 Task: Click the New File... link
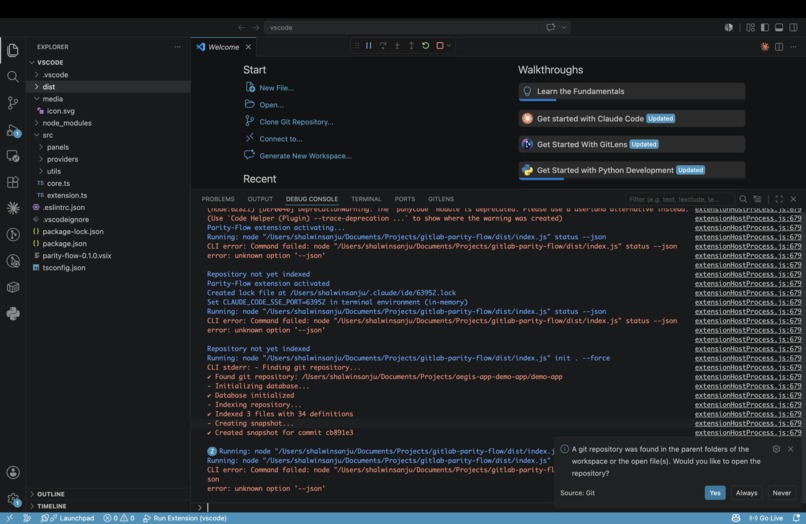pyautogui.click(x=277, y=88)
